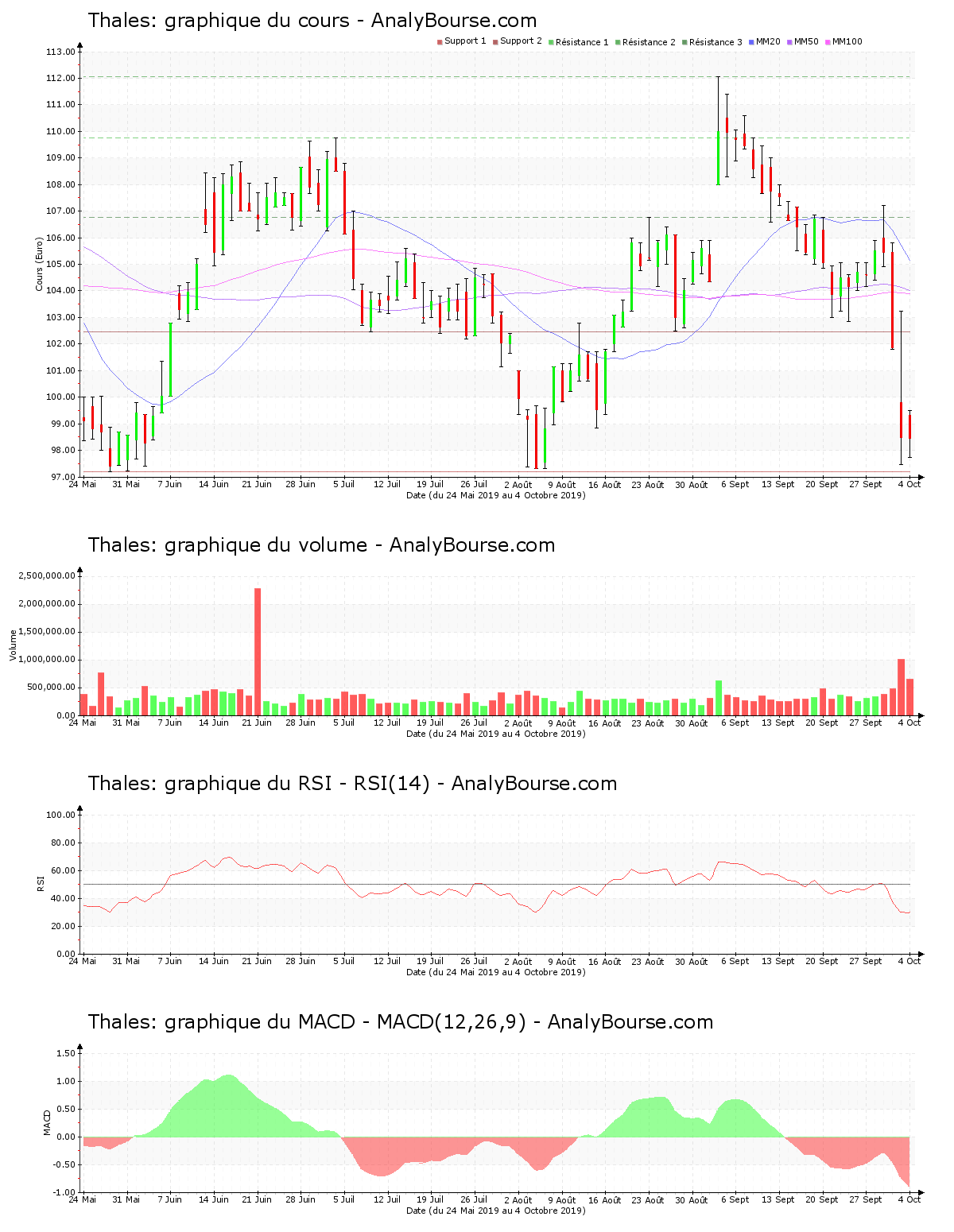Click the rotated 'Volume' axis label
This screenshot has height=1232, width=954.
click(13, 645)
